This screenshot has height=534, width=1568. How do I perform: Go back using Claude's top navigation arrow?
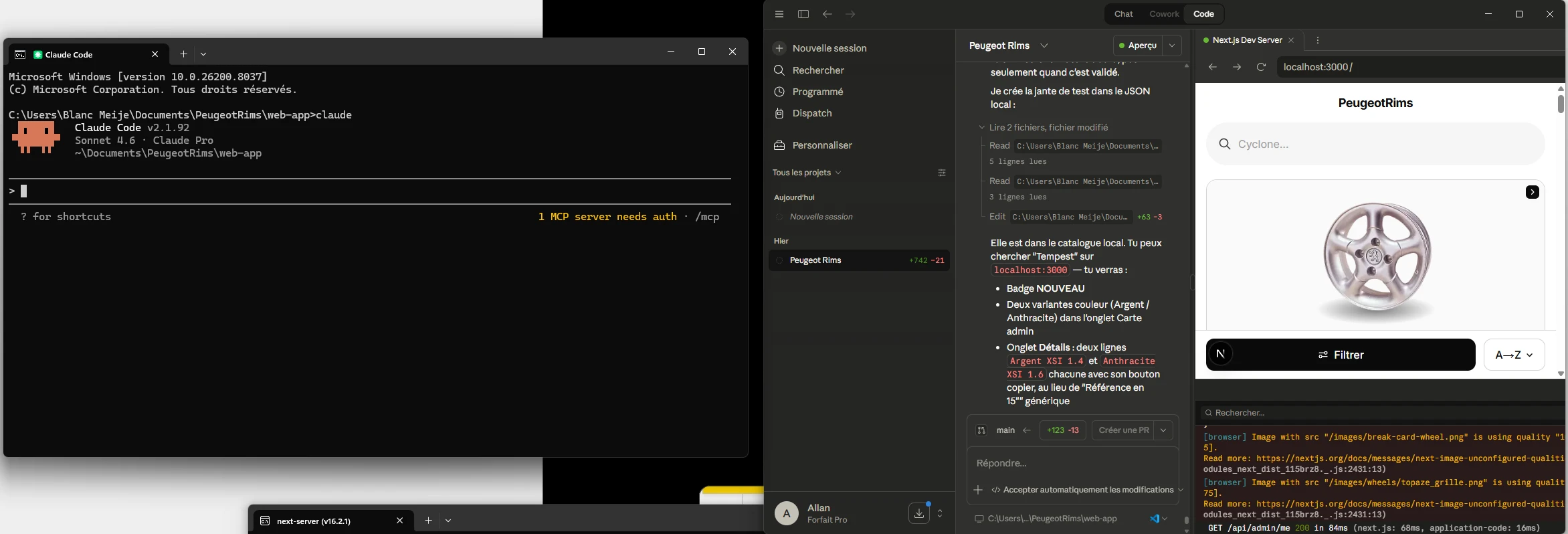pos(827,14)
